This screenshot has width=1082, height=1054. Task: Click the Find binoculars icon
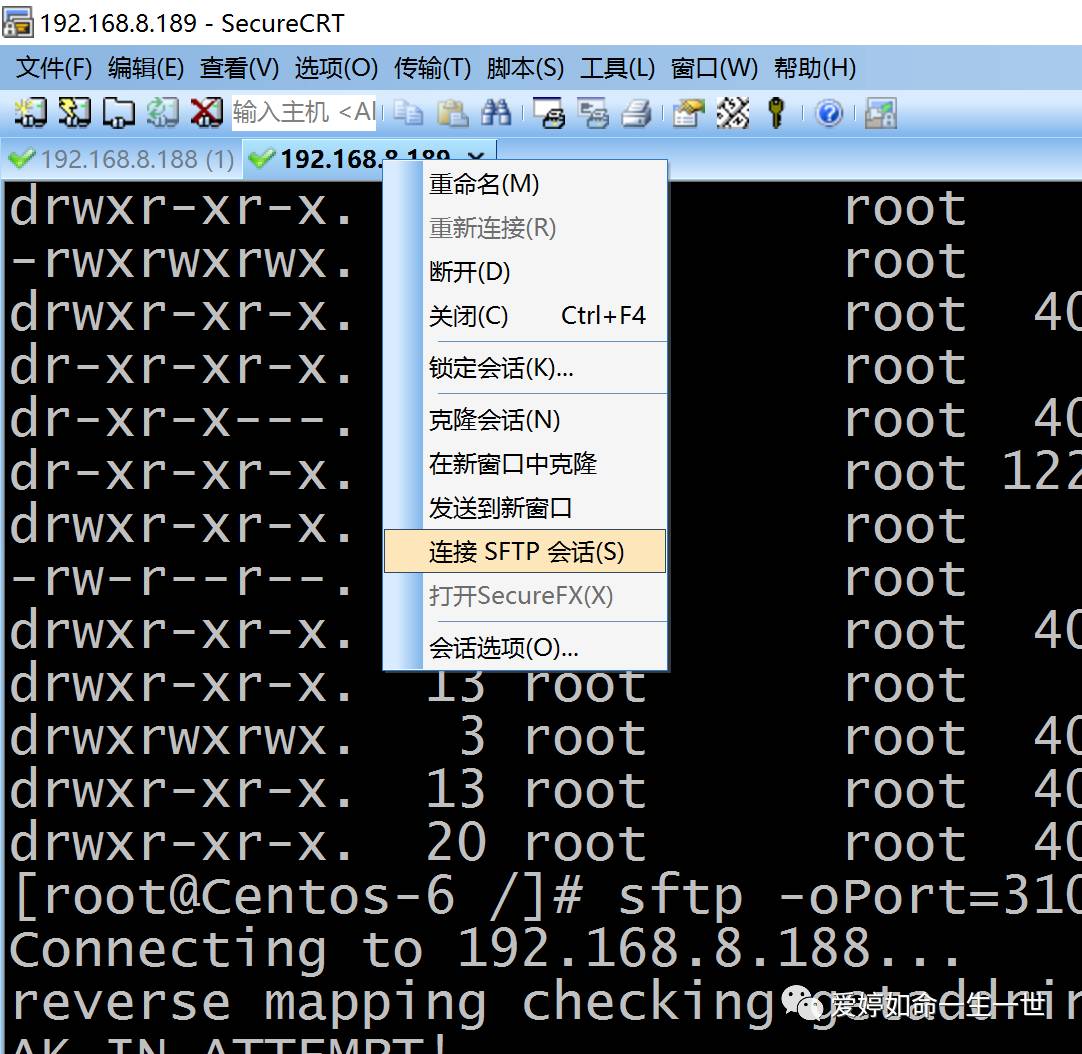(x=497, y=113)
